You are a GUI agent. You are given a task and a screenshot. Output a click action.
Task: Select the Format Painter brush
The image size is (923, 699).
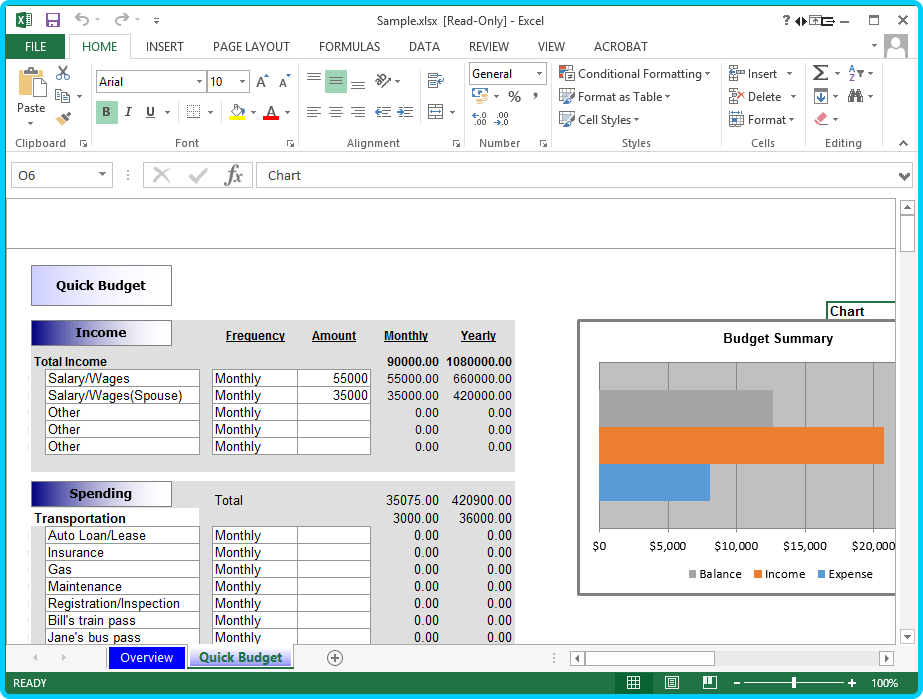(x=63, y=119)
